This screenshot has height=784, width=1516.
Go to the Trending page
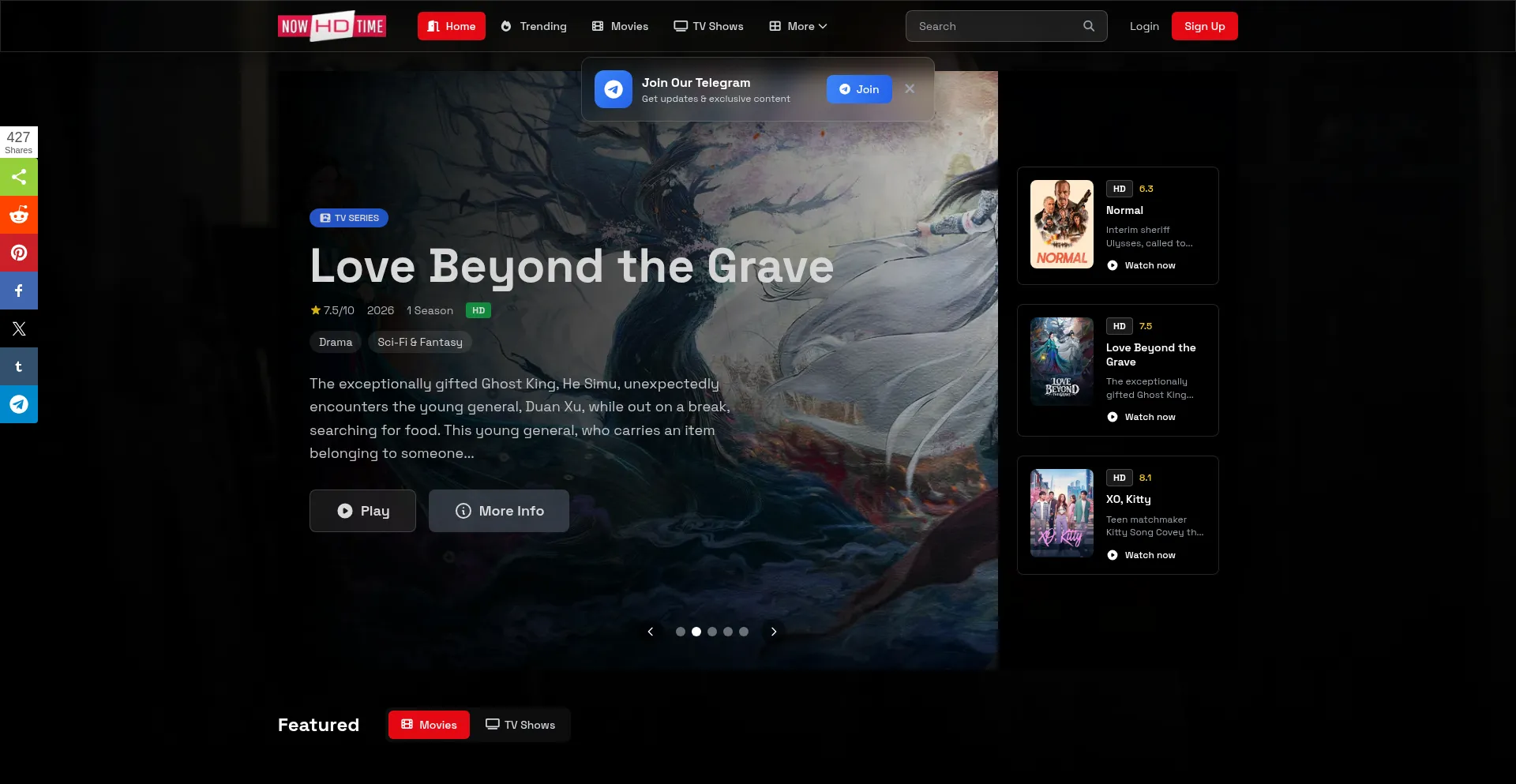tap(534, 26)
